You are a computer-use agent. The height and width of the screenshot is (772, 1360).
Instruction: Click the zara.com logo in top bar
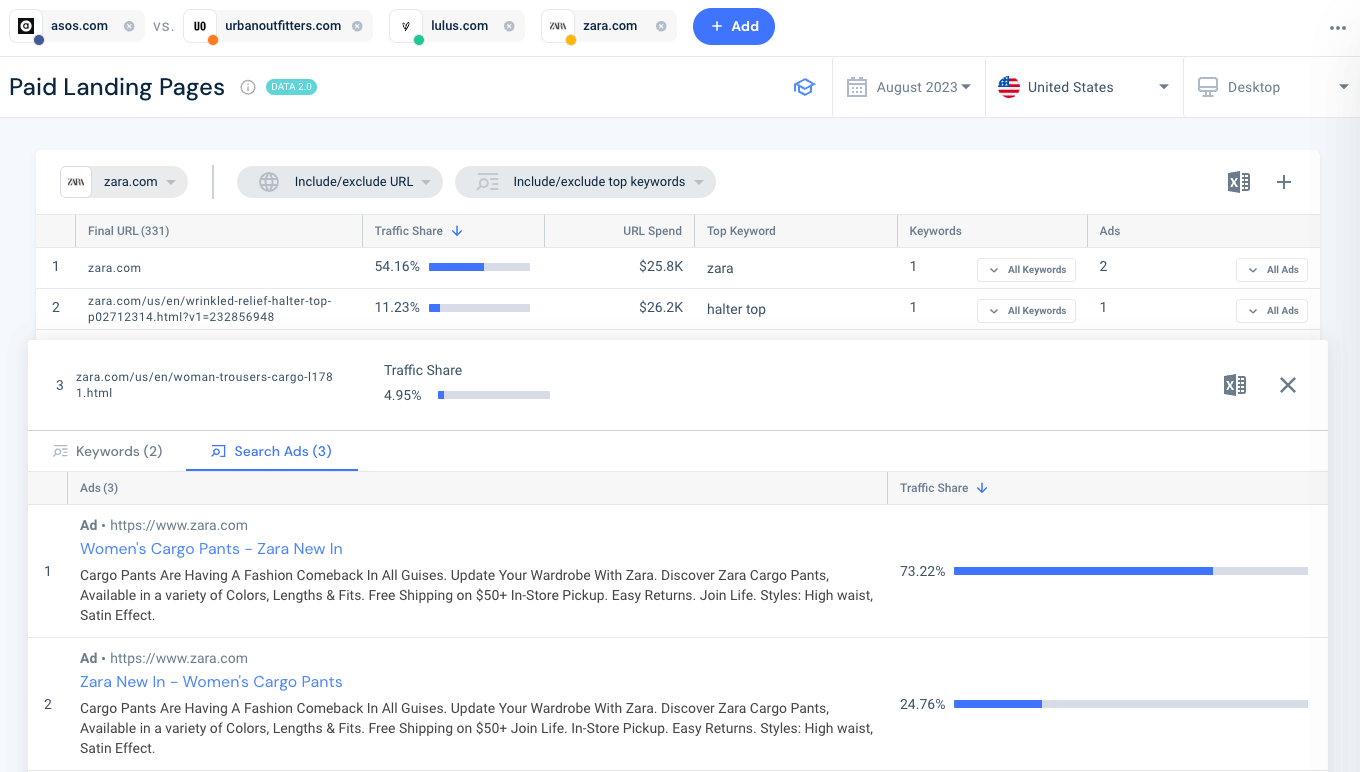pos(558,26)
